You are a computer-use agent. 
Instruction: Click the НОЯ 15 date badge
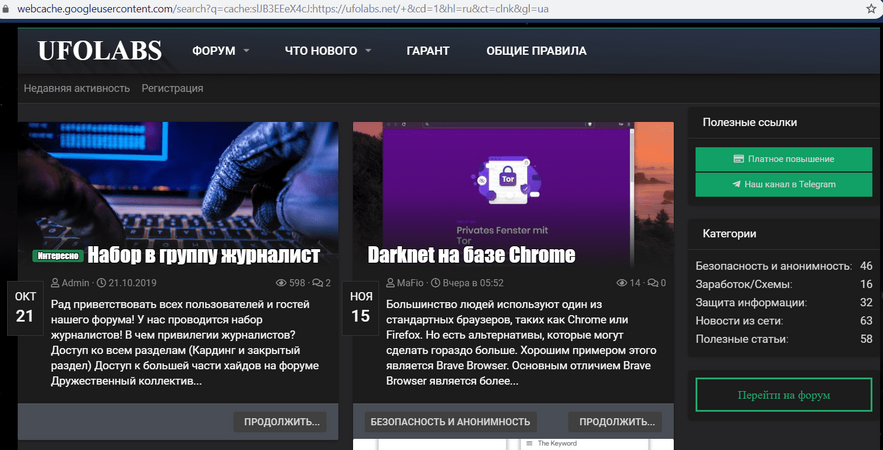tap(360, 309)
